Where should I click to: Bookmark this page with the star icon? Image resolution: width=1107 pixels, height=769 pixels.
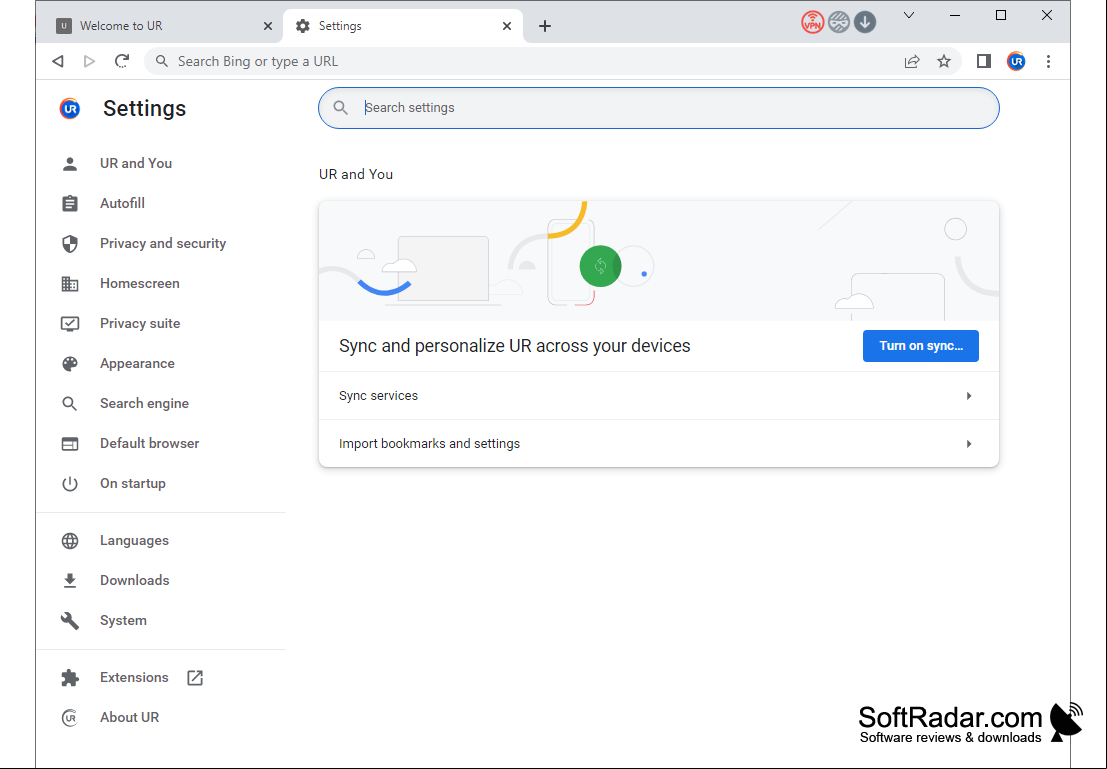(944, 61)
